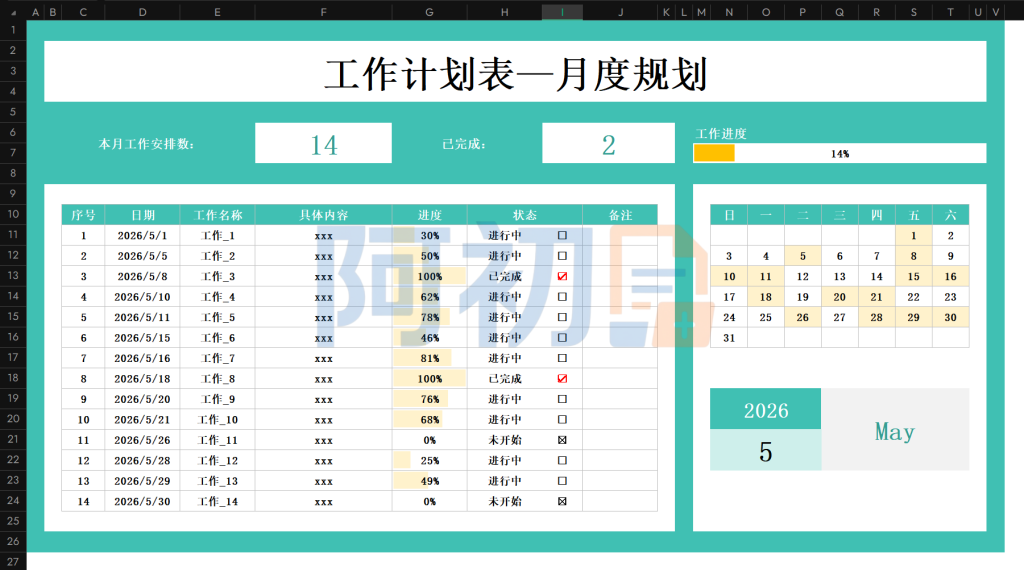Select the 已完成 status of 工作_8
This screenshot has height=570, width=1024.
coord(505,379)
